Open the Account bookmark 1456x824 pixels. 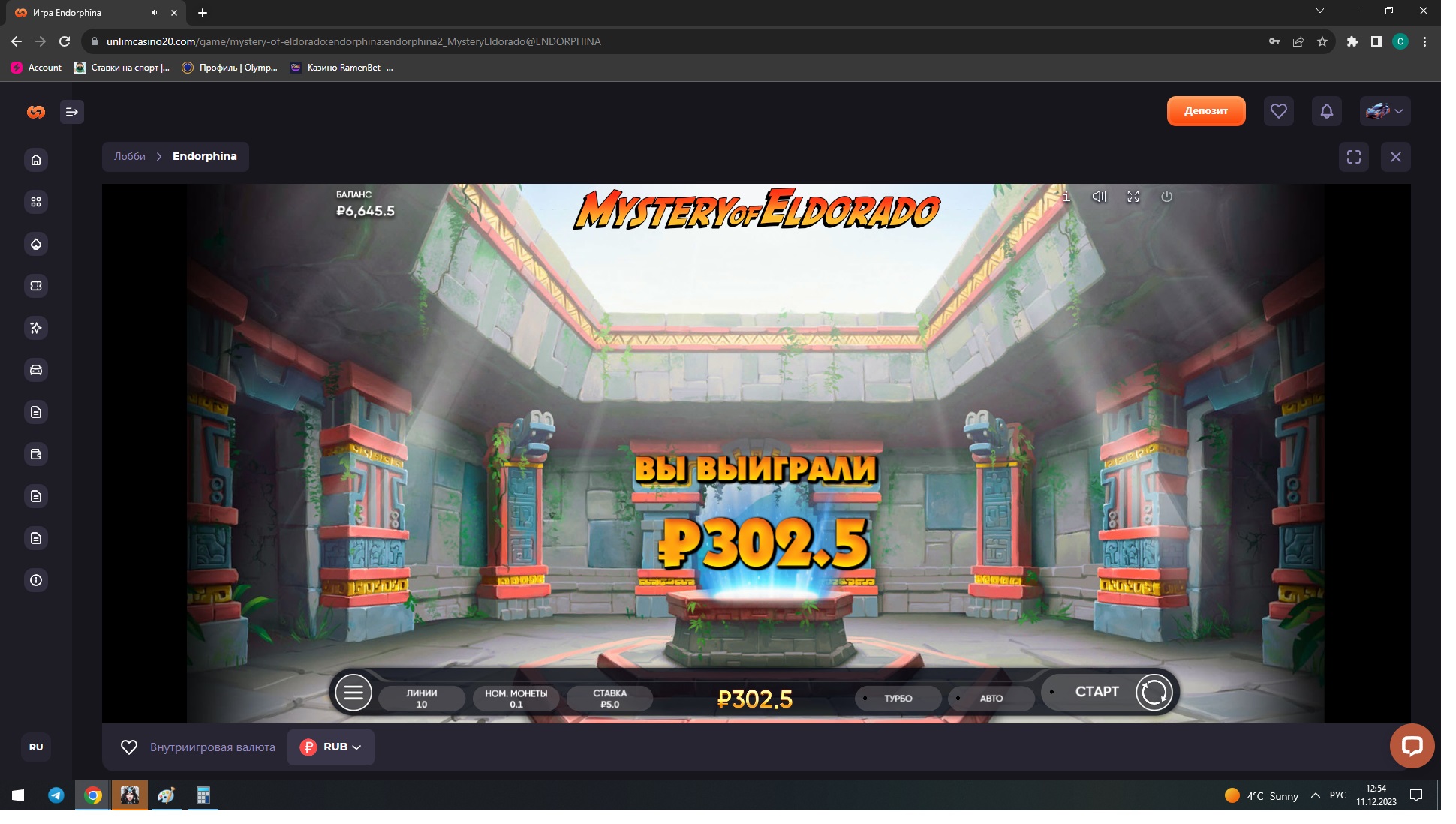[x=37, y=68]
